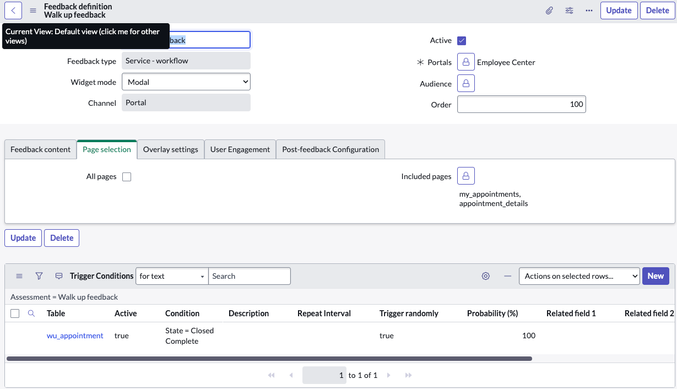Image resolution: width=677 pixels, height=389 pixels.
Task: Sort by Active column header
Action: click(x=125, y=313)
